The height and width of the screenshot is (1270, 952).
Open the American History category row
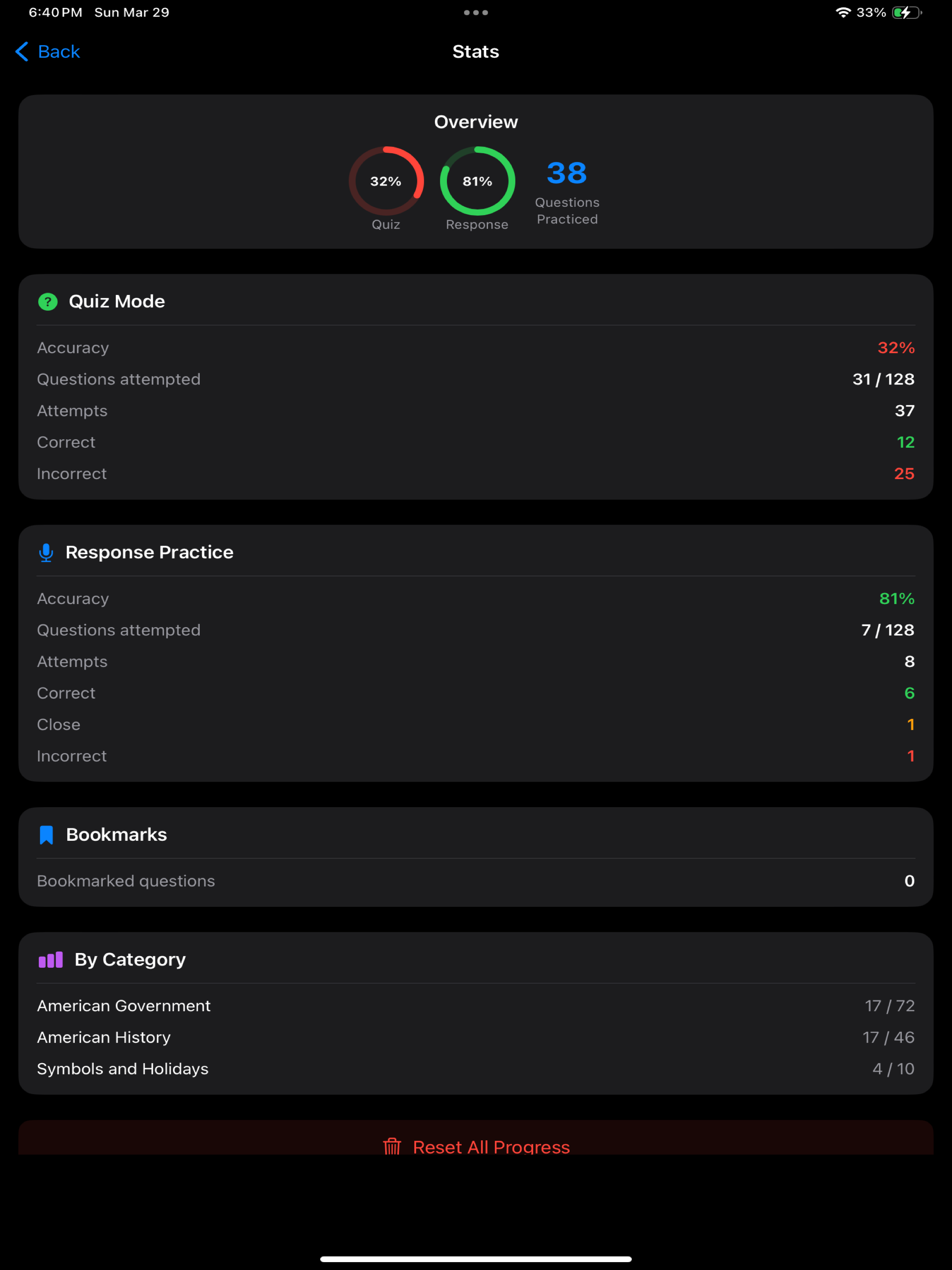point(476,1037)
